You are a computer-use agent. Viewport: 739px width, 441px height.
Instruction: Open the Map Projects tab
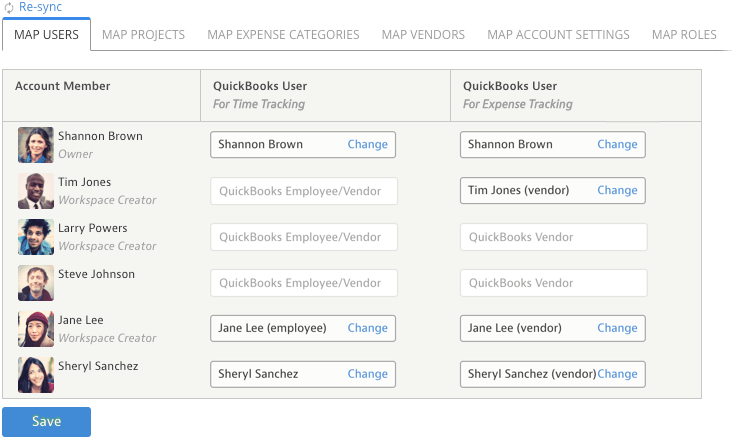(x=143, y=35)
